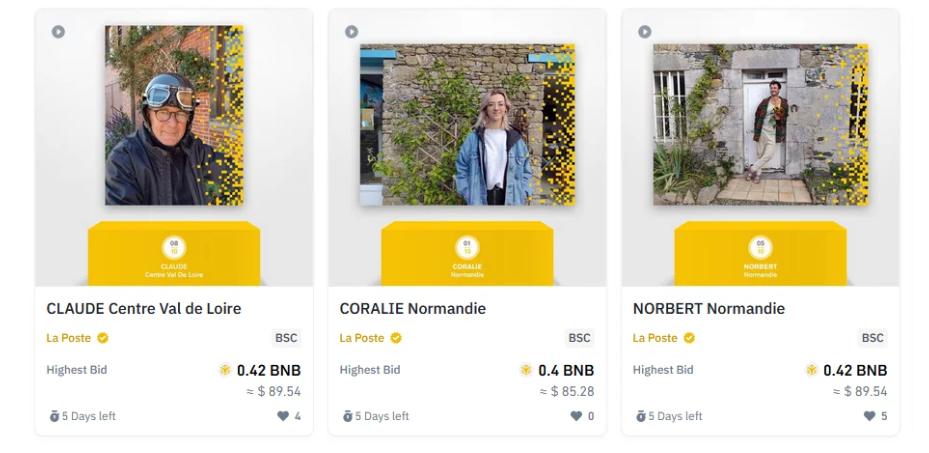Click verified badge on CORALIE card
Screen dimensions: 929x453
pyautogui.click(x=396, y=338)
